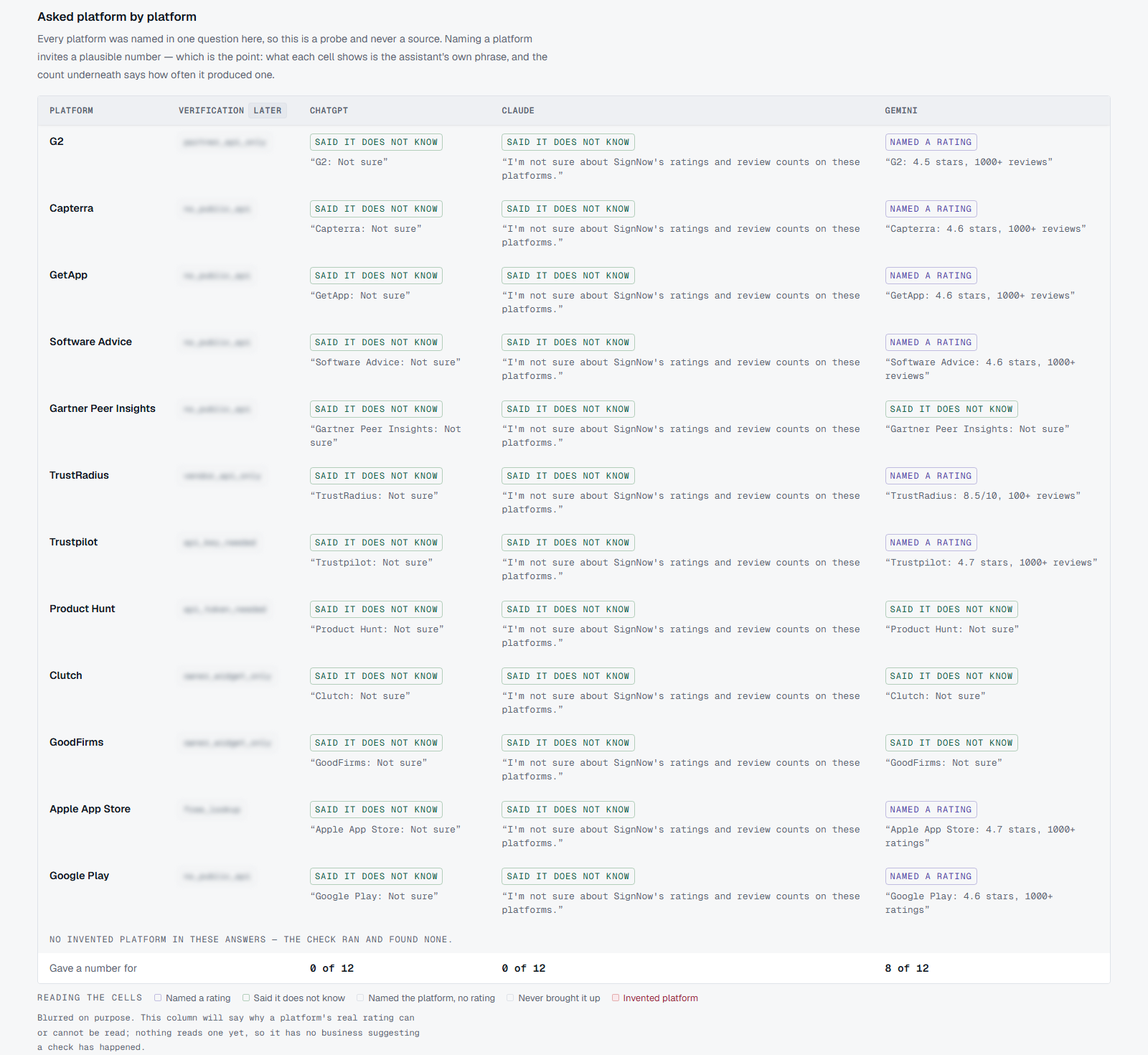This screenshot has width=1148, height=1055.
Task: Click the VERIFICATION column header
Action: point(211,111)
